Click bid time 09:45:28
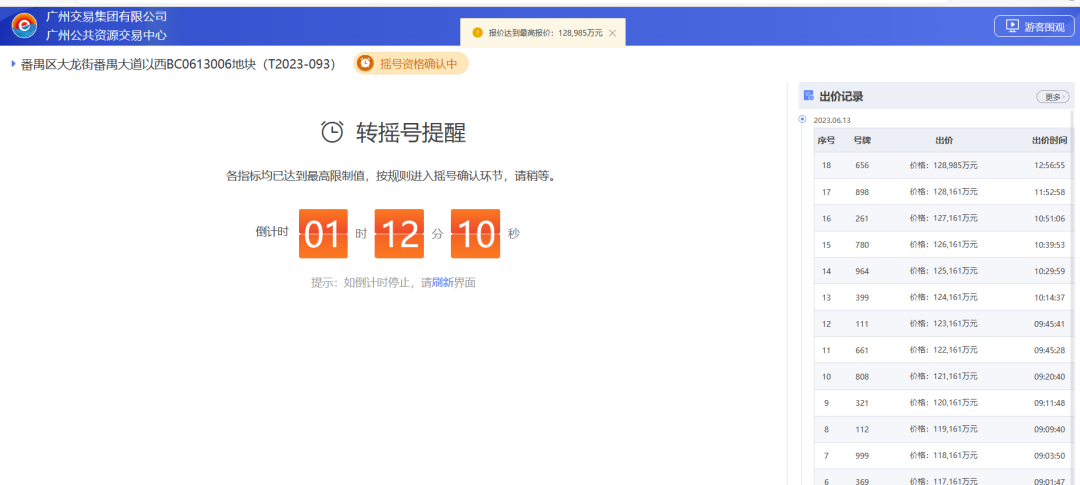The height and width of the screenshot is (485, 1080). point(1049,351)
